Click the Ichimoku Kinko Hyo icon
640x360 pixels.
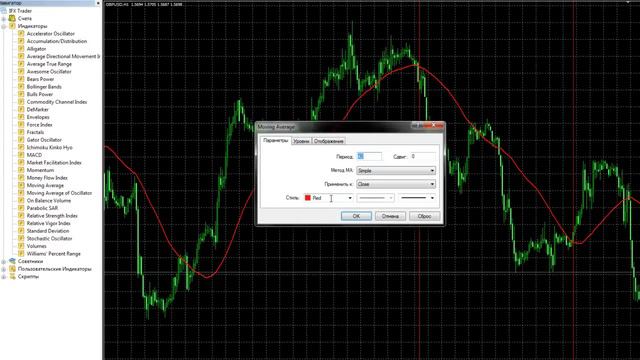tap(21, 147)
